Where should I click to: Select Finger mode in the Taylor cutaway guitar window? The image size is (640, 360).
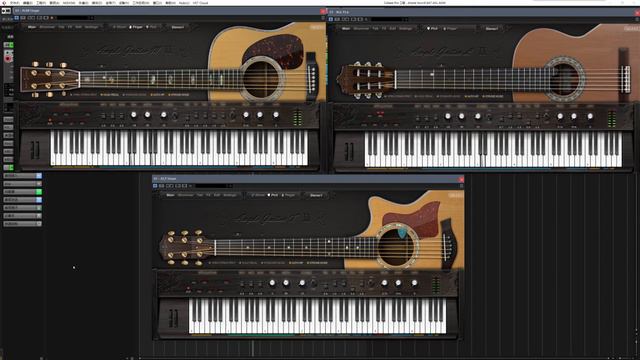pyautogui.click(x=289, y=195)
